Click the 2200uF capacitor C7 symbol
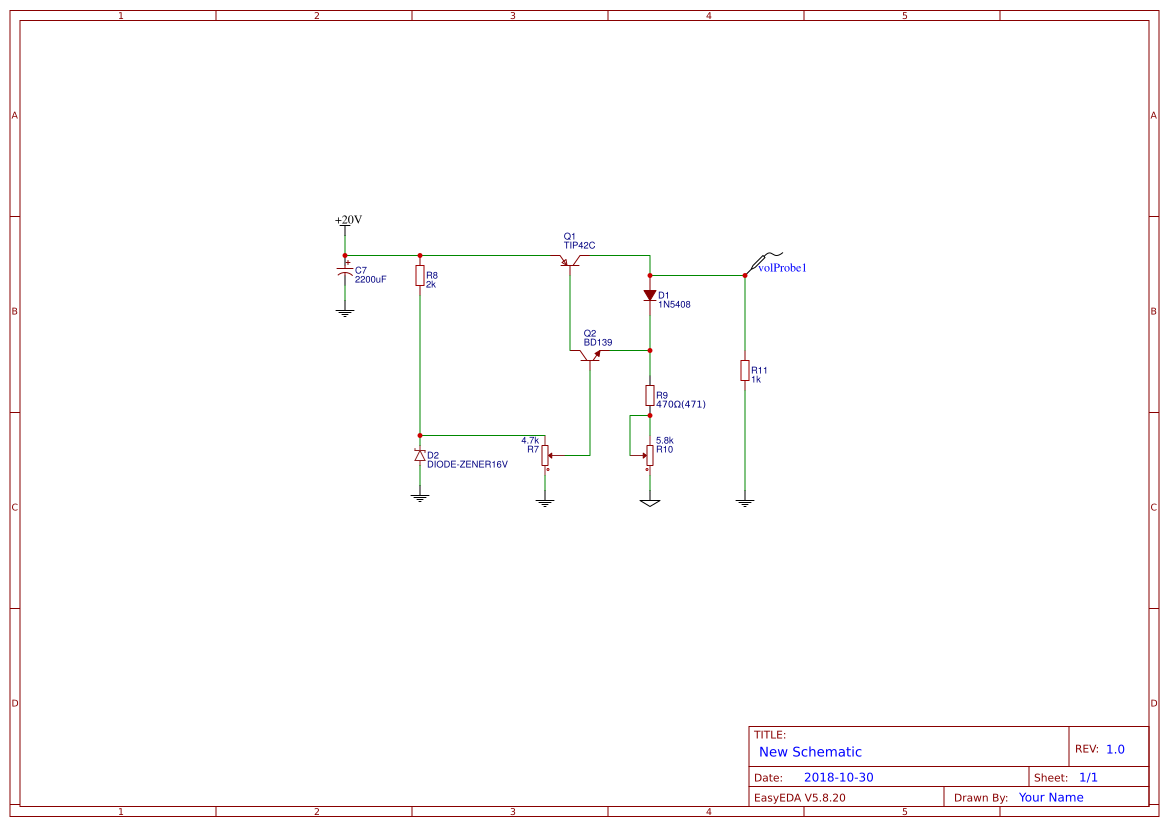This screenshot has height=827, width=1169. click(x=345, y=272)
